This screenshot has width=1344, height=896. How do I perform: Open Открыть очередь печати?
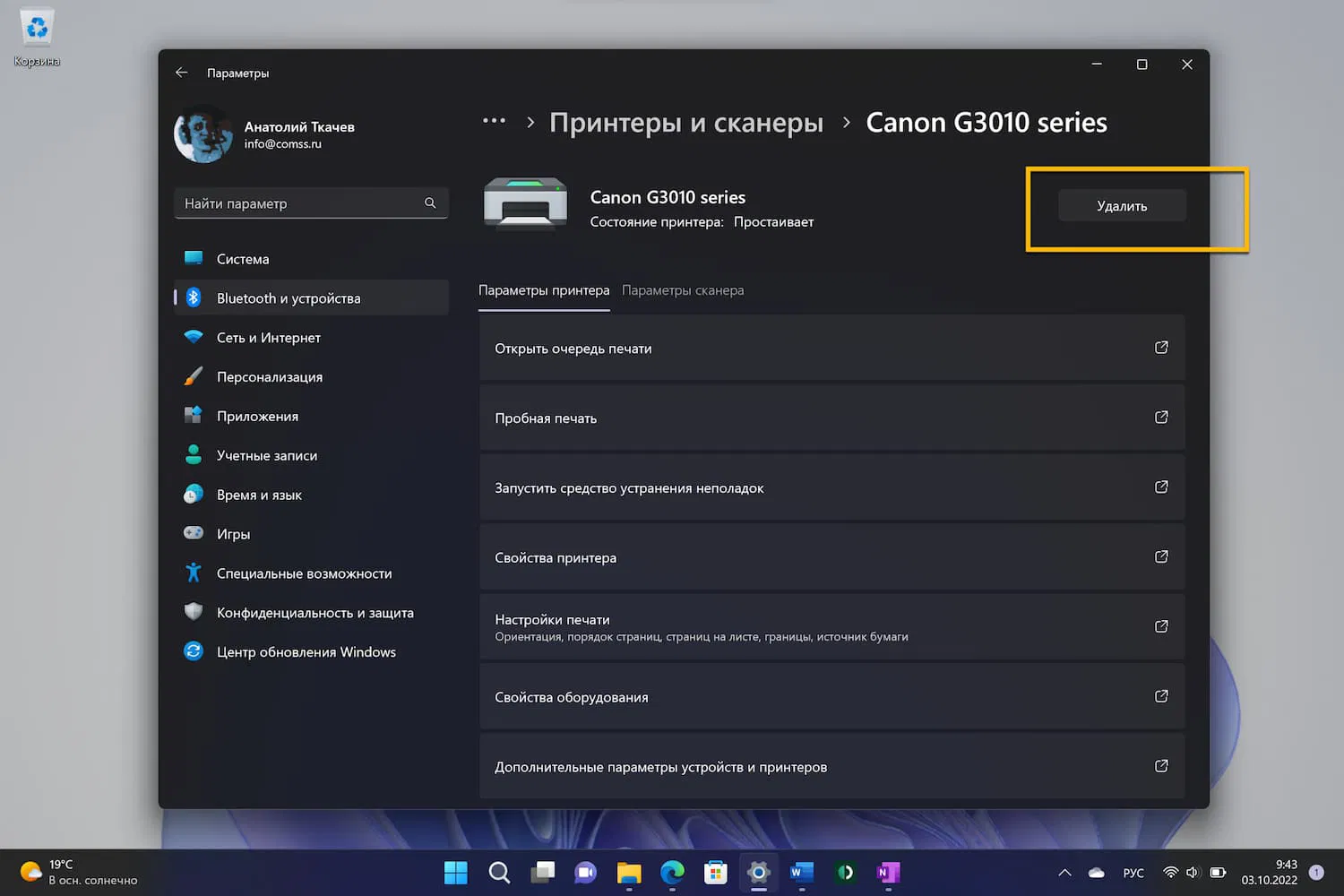[832, 348]
